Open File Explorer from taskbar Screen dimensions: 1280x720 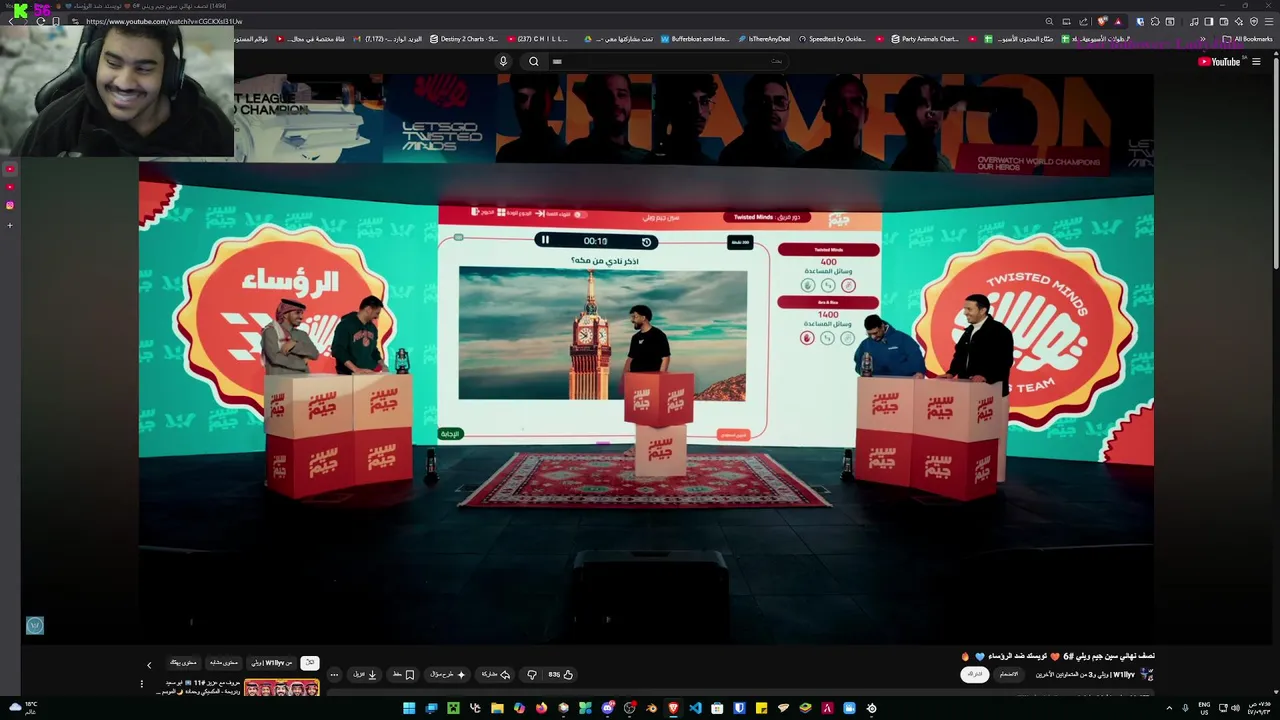tap(497, 708)
